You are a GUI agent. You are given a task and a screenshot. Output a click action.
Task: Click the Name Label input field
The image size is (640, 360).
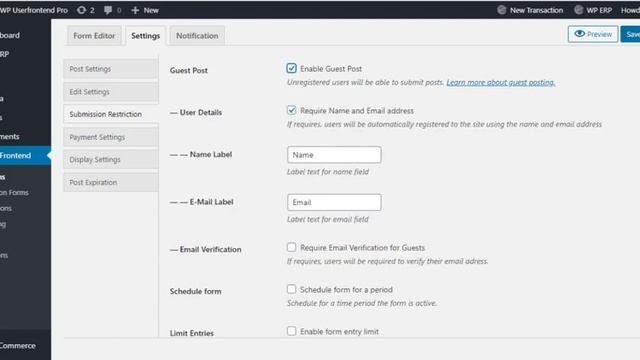334,155
